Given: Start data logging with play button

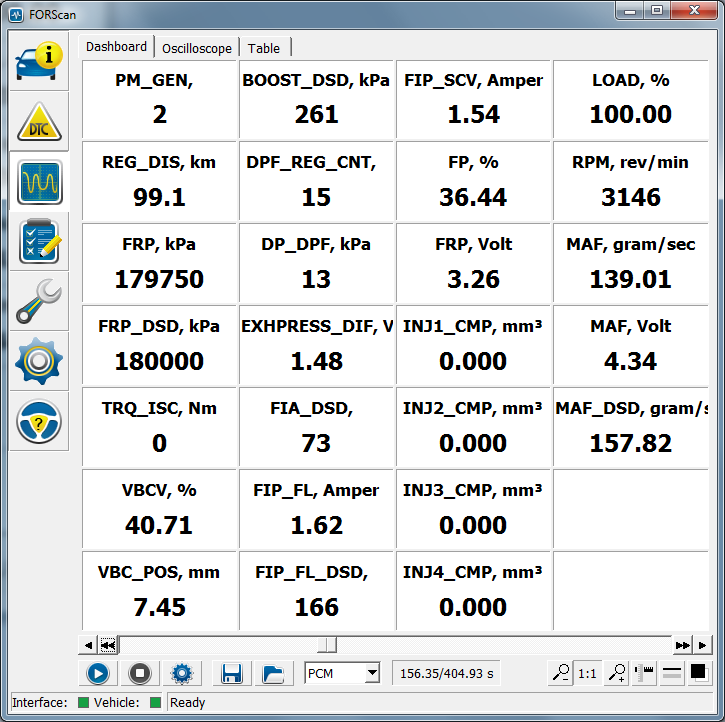Looking at the screenshot, I should click(x=98, y=673).
